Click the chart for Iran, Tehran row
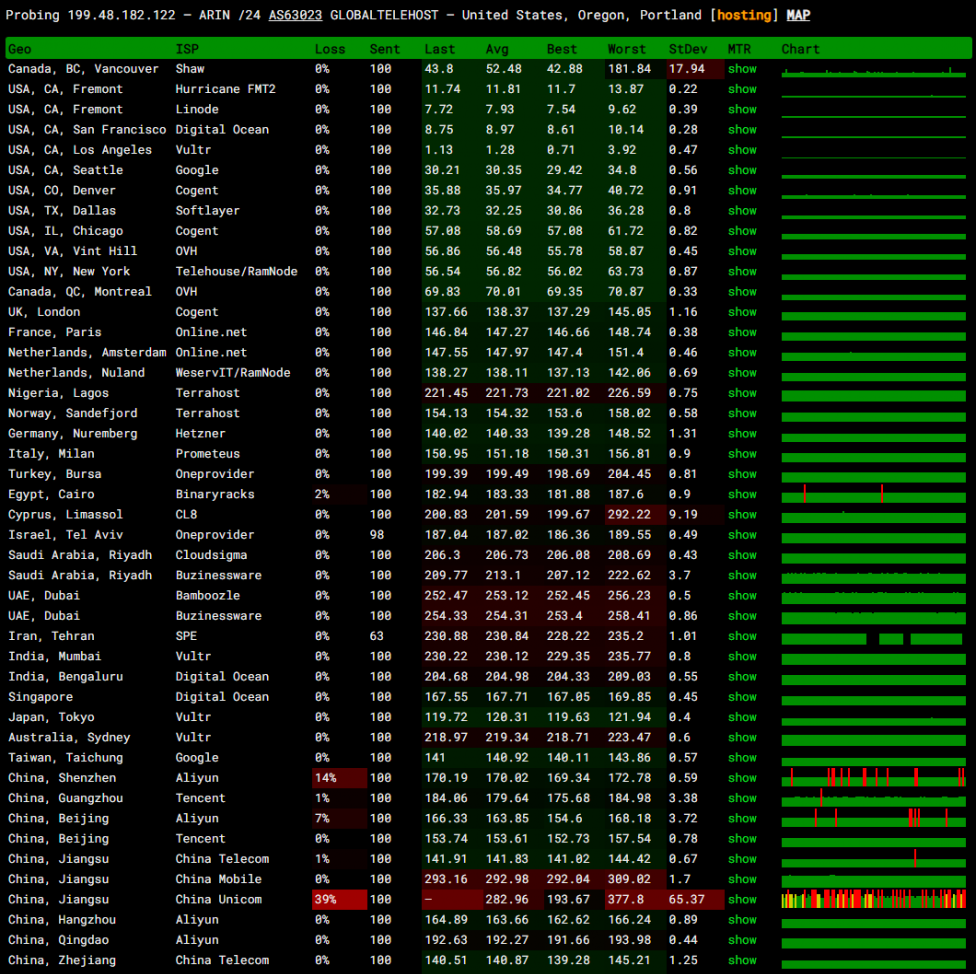Screen dimensions: 976x974 pos(873,639)
